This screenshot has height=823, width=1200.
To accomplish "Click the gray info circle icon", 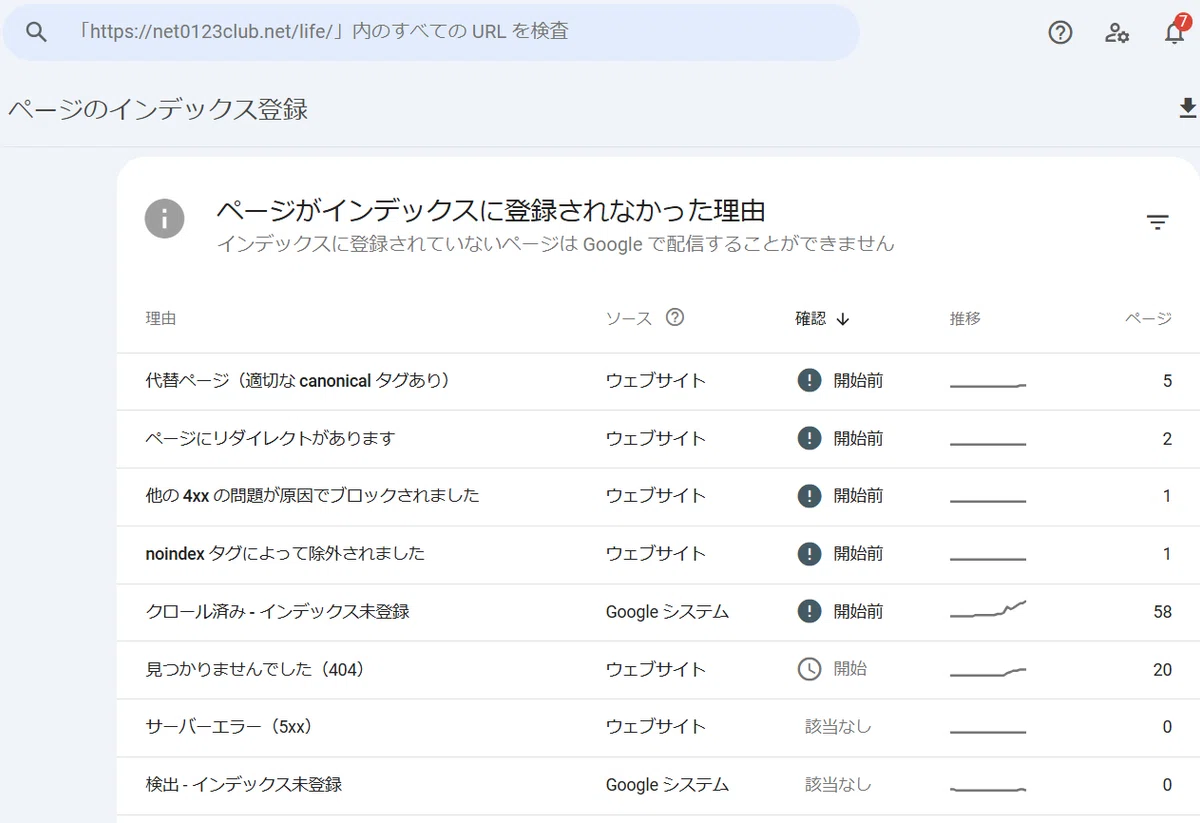I will [164, 218].
